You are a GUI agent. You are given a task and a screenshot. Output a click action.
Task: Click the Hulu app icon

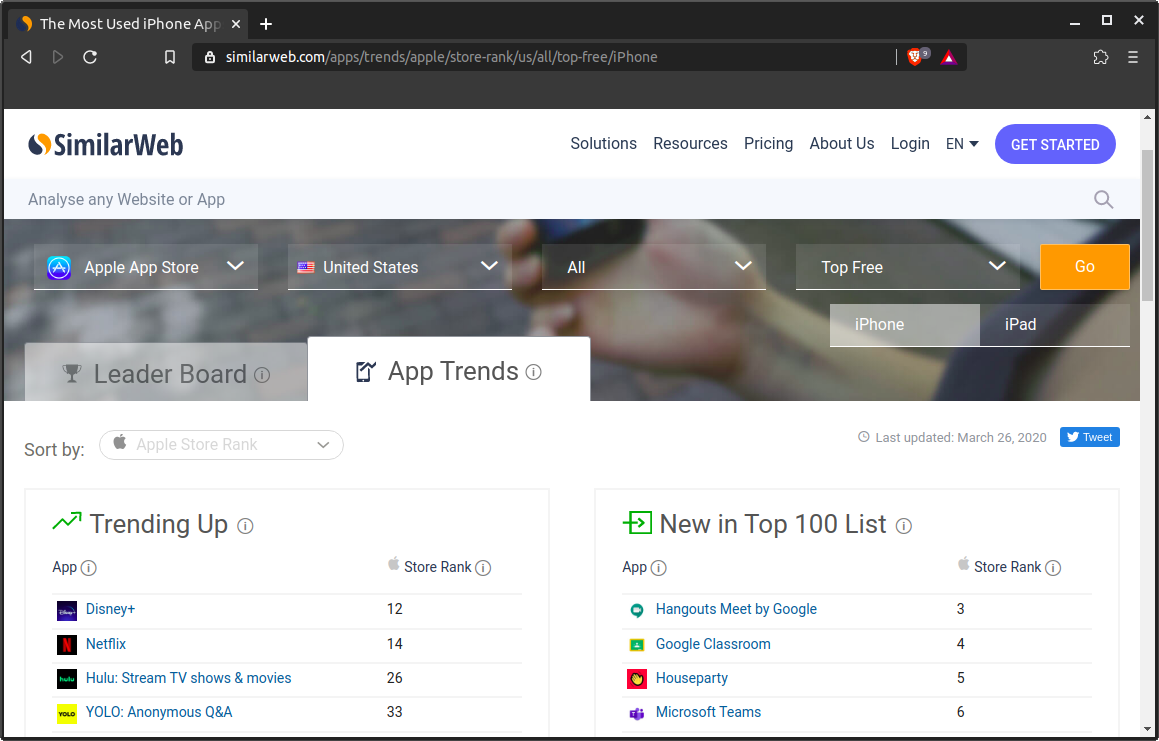point(67,679)
